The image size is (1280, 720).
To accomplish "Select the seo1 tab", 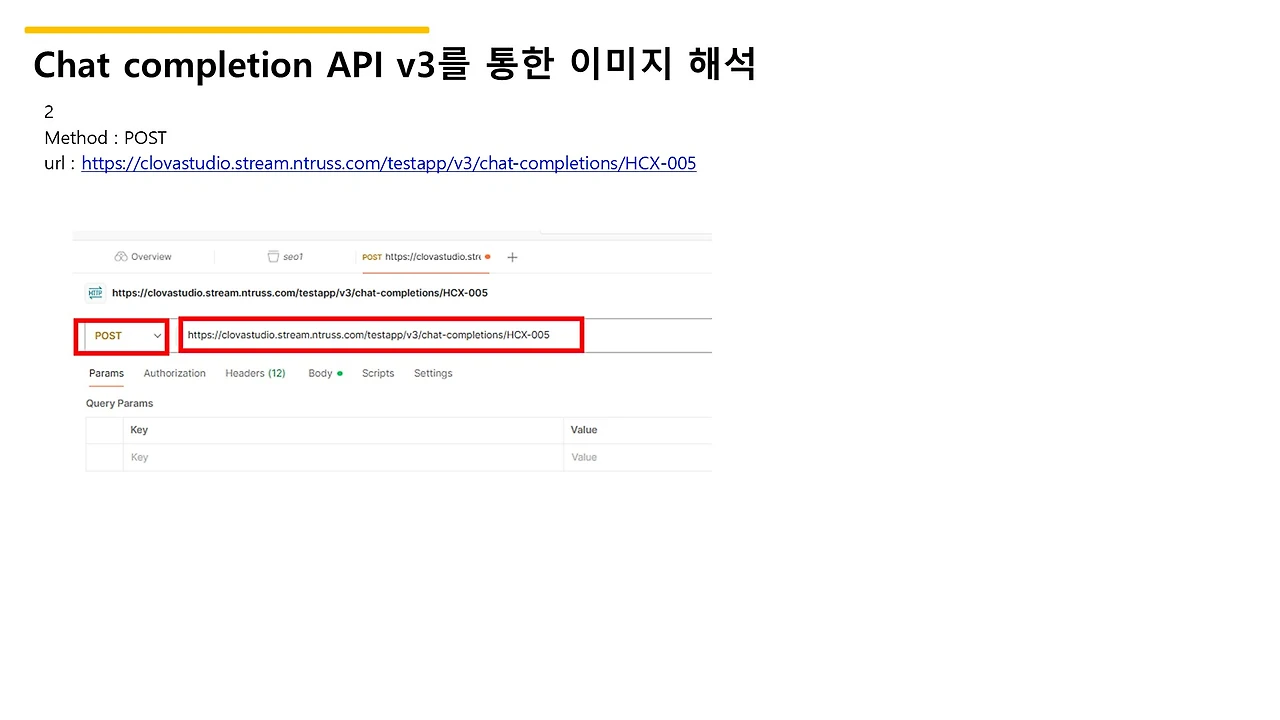I will pos(285,257).
